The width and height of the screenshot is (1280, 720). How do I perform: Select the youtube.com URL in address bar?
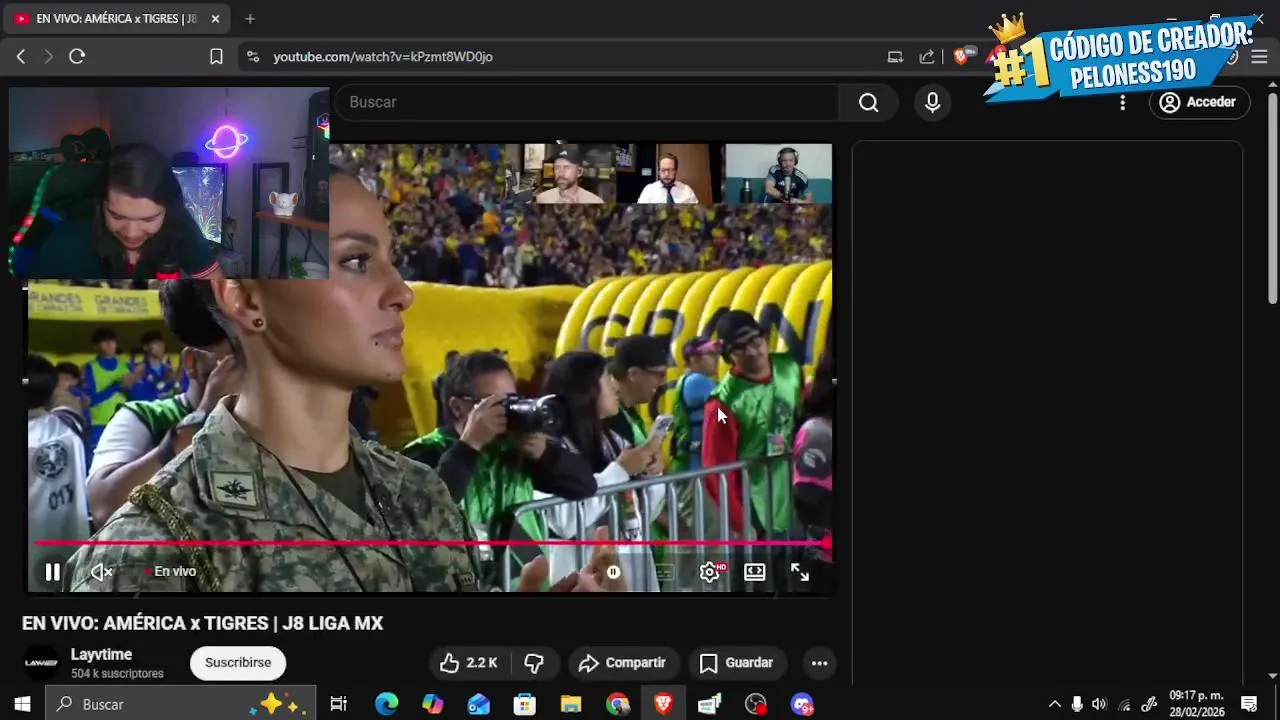point(383,57)
